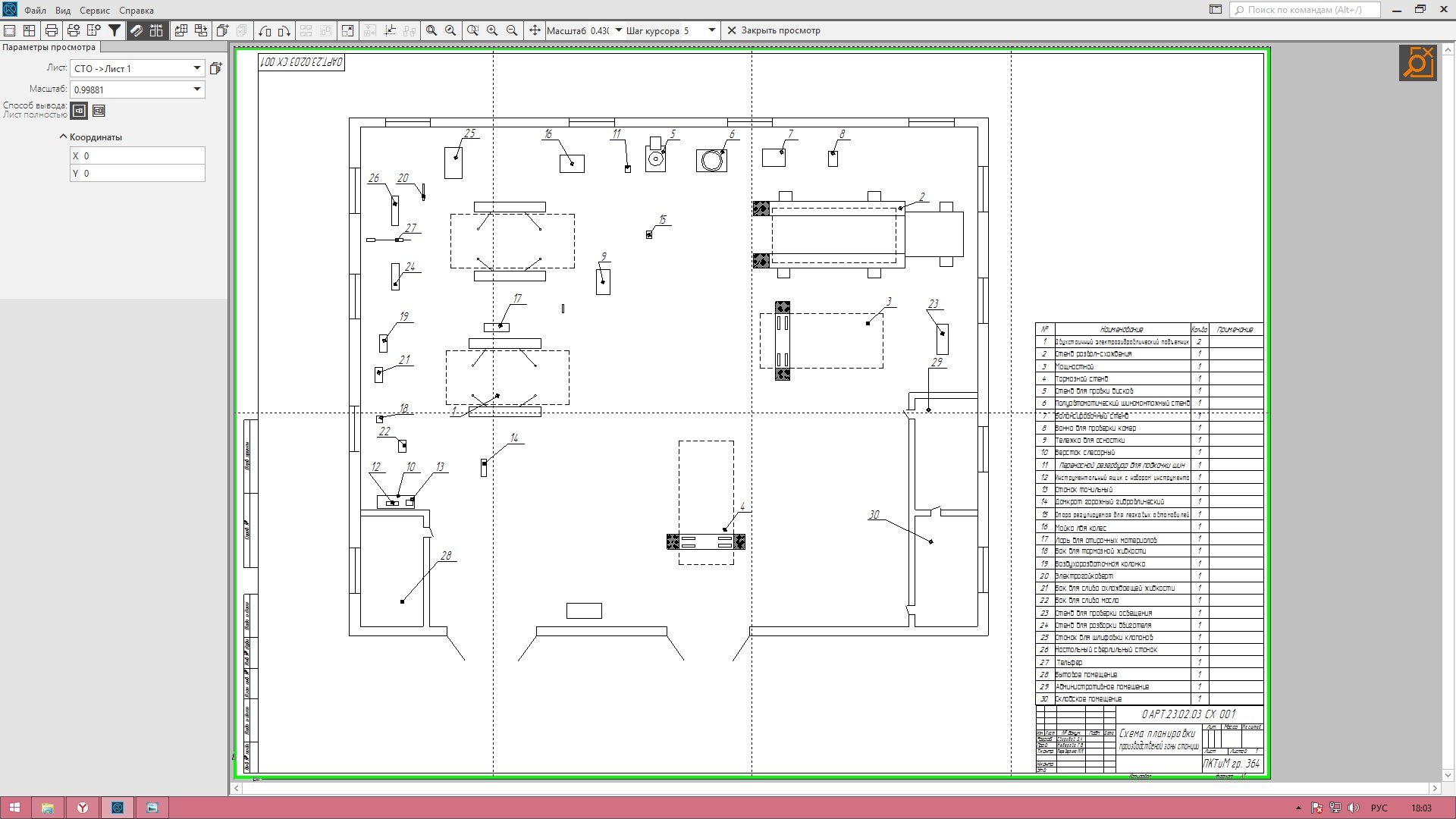This screenshot has width=1456, height=819.
Task: Toggle the magnet snapping button
Action: pos(136,30)
